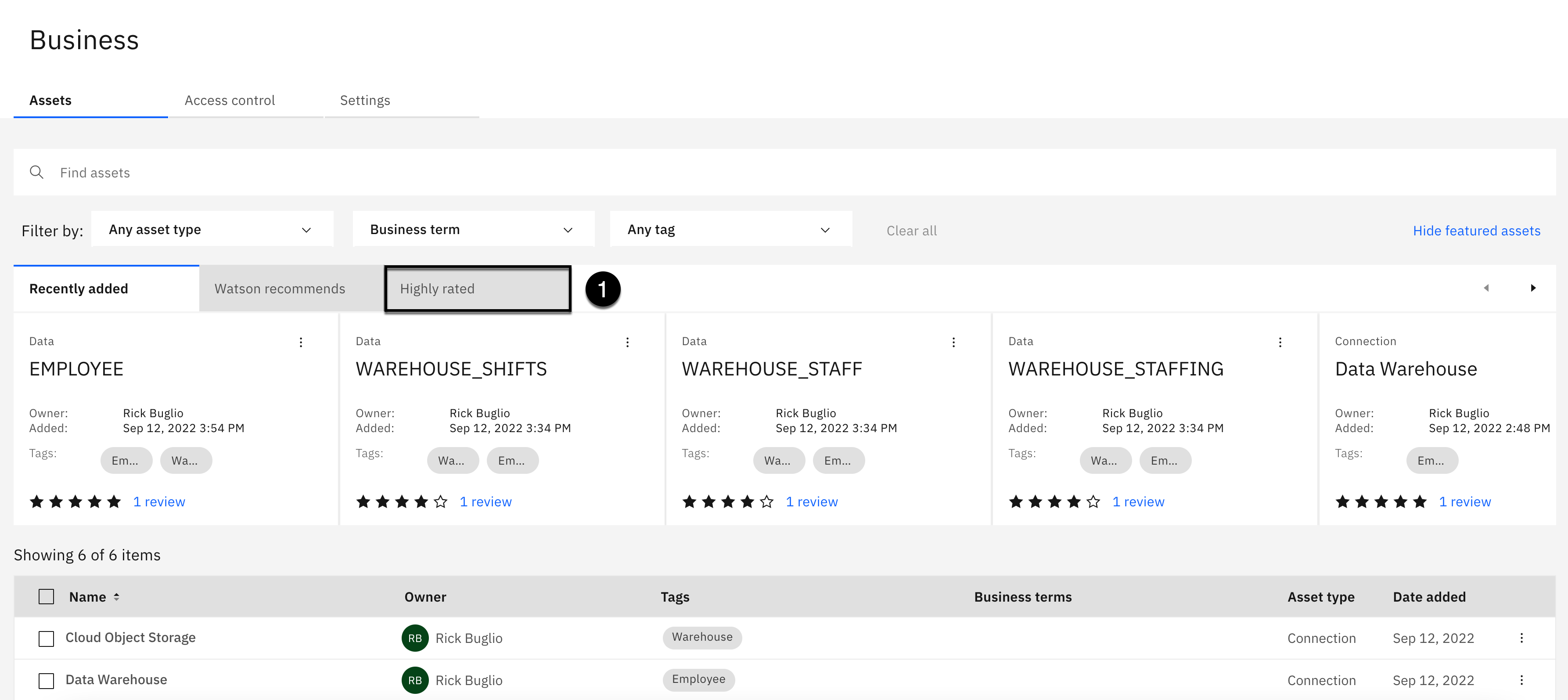Select the Data Warehouse row checkbox

click(46, 681)
